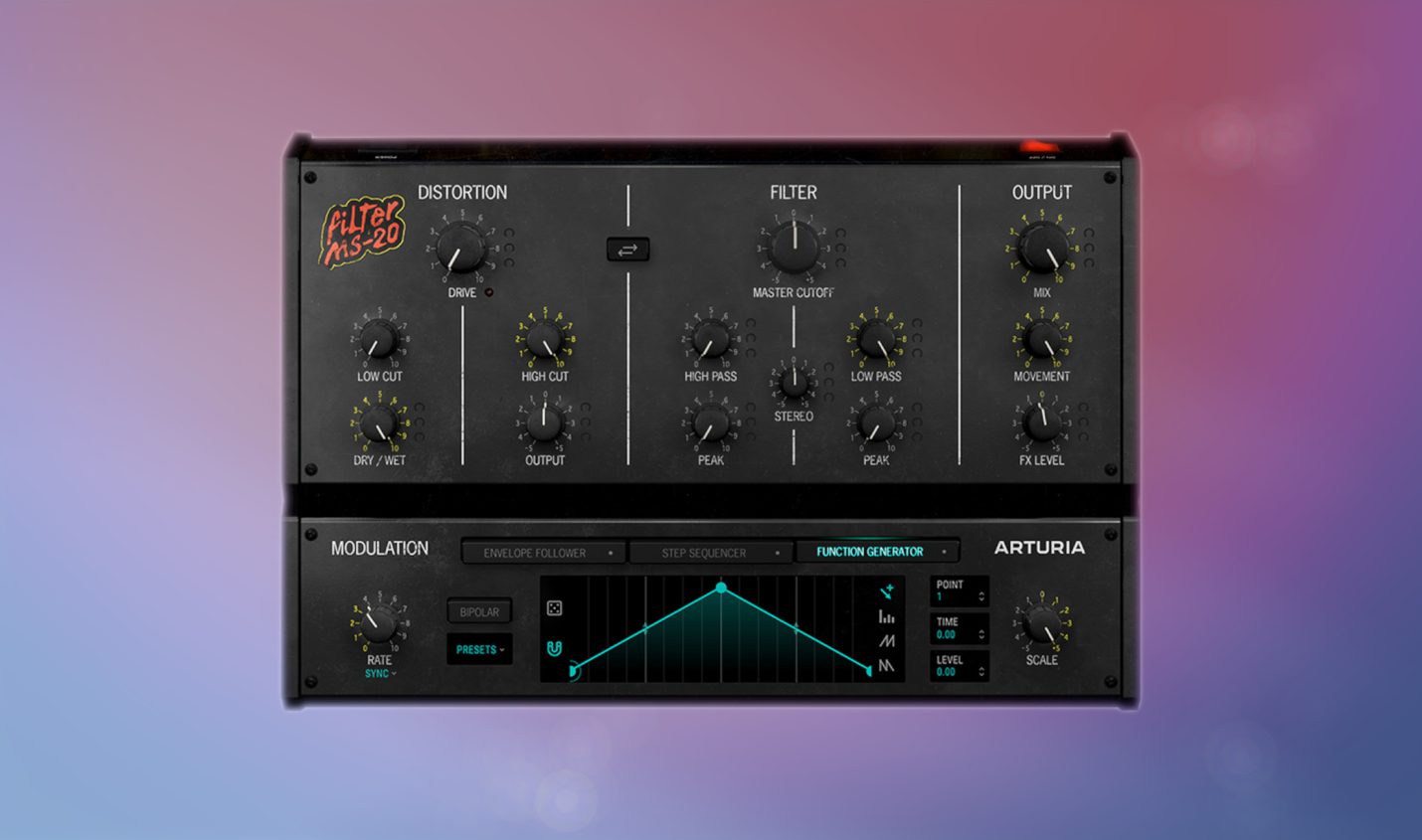The image size is (1422, 840).
Task: Select the add-point pen tool icon
Action: (886, 591)
